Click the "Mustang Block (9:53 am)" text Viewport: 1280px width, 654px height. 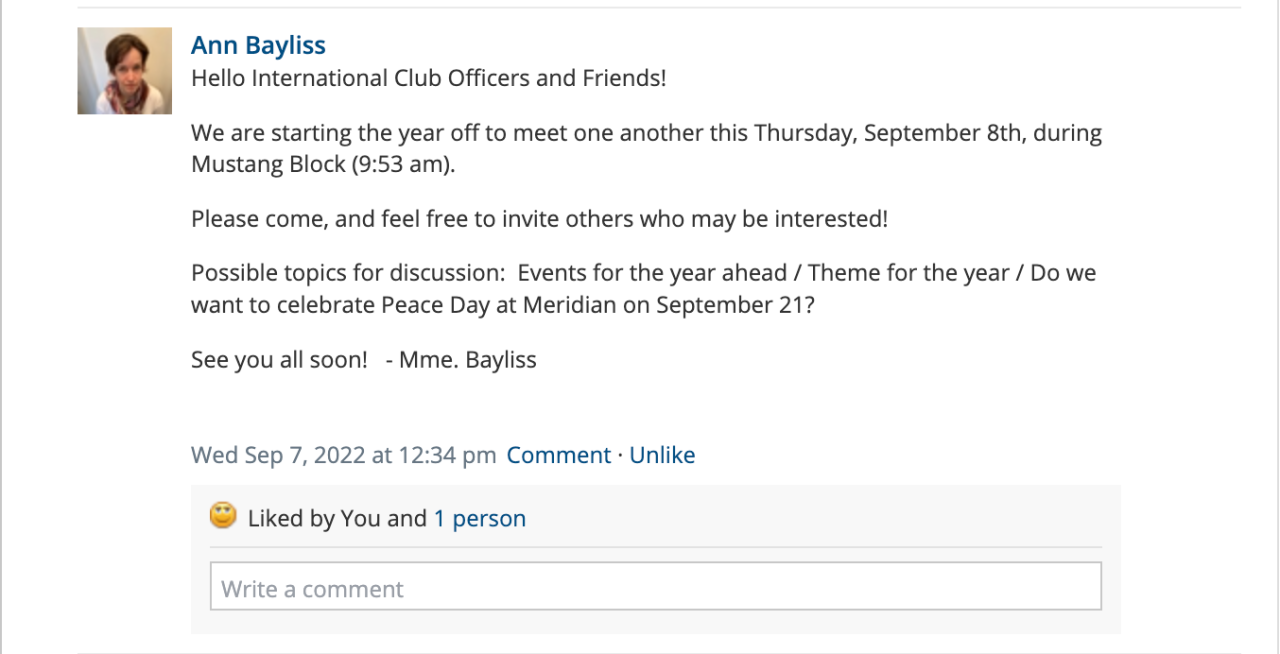tap(322, 165)
